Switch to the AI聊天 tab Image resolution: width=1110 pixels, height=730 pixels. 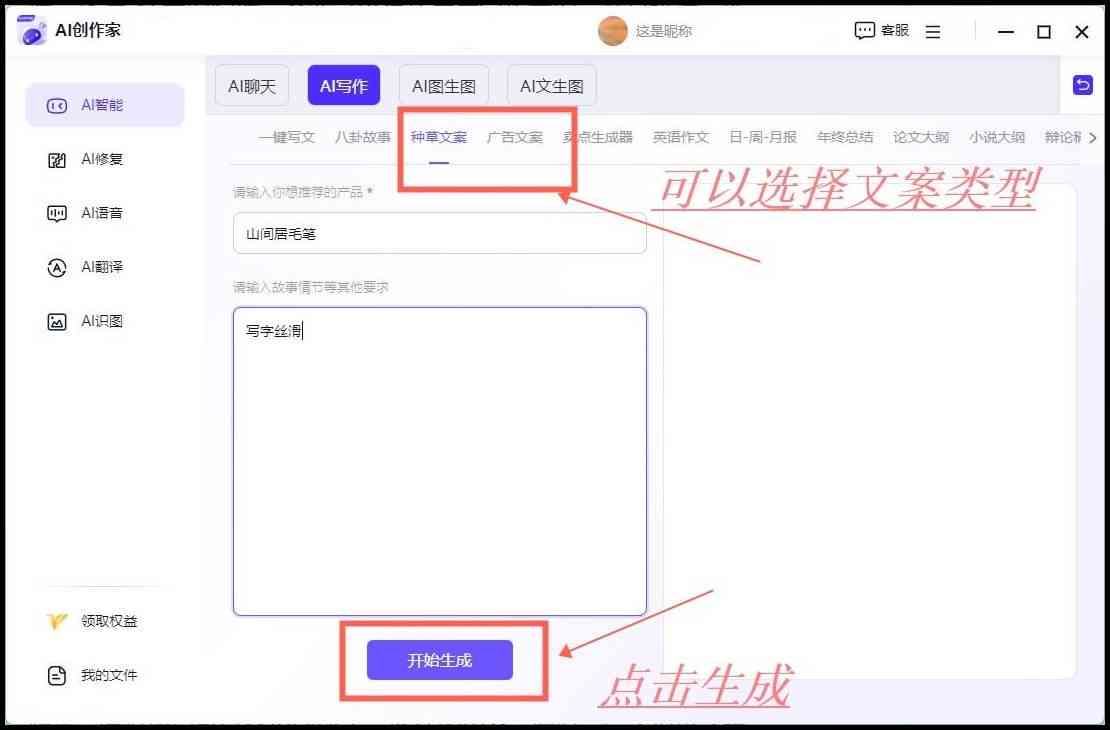pyautogui.click(x=252, y=86)
